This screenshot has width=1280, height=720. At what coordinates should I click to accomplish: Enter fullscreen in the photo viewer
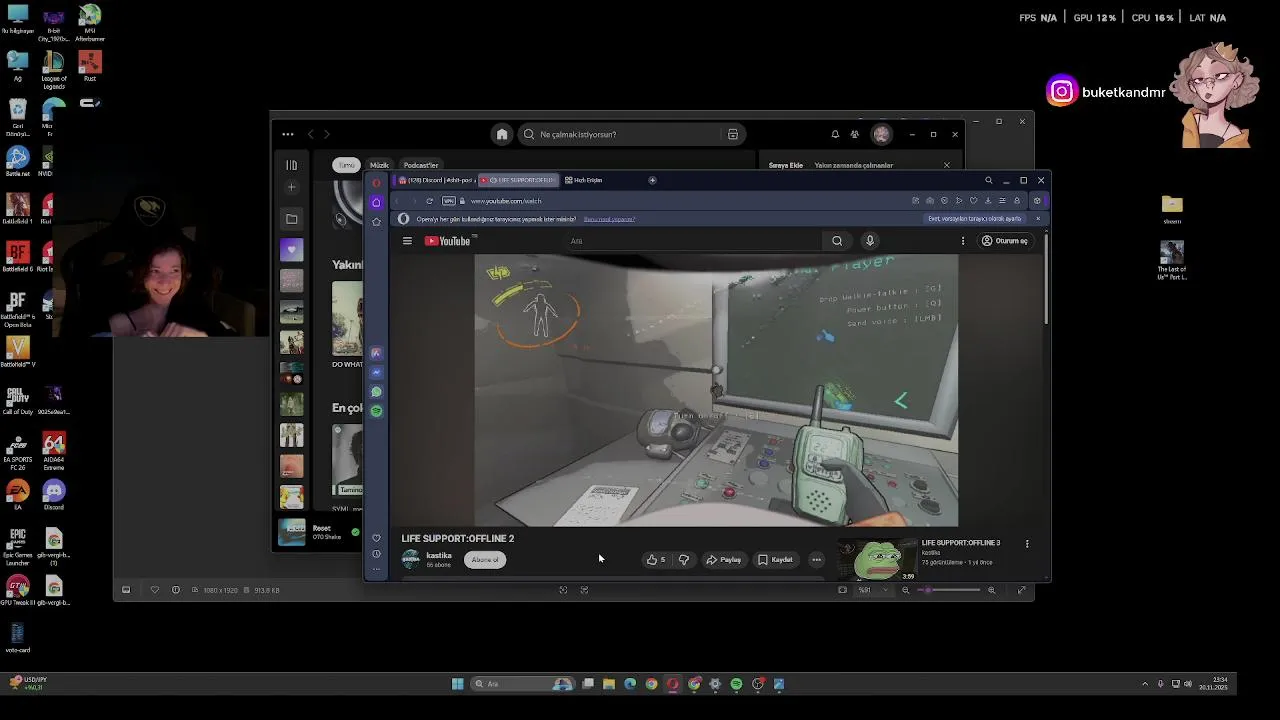[x=1021, y=590]
